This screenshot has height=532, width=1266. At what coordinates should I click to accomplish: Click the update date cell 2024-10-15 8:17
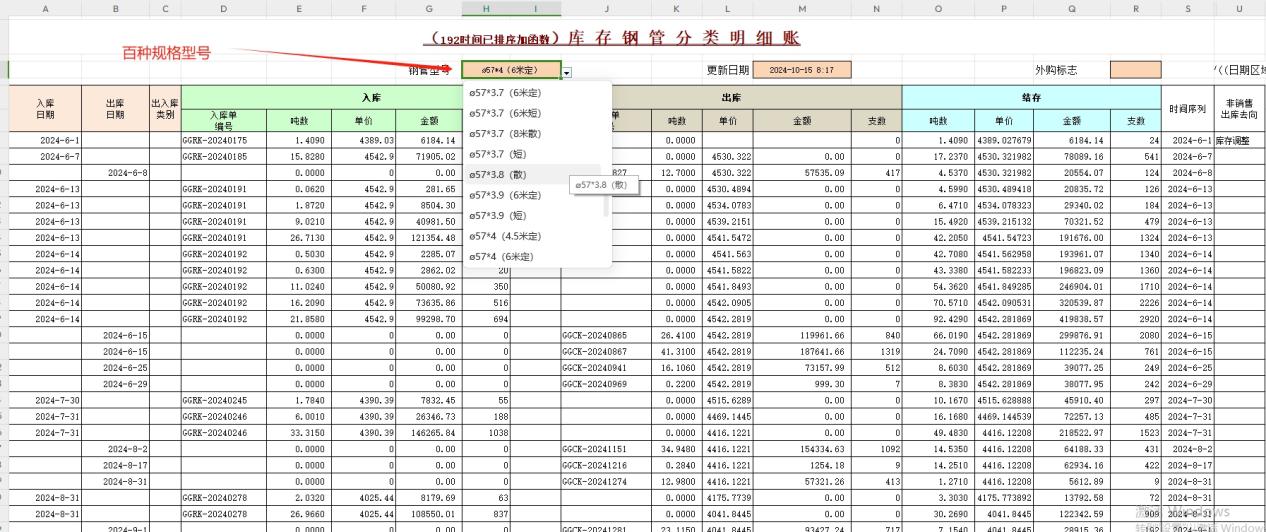click(802, 71)
